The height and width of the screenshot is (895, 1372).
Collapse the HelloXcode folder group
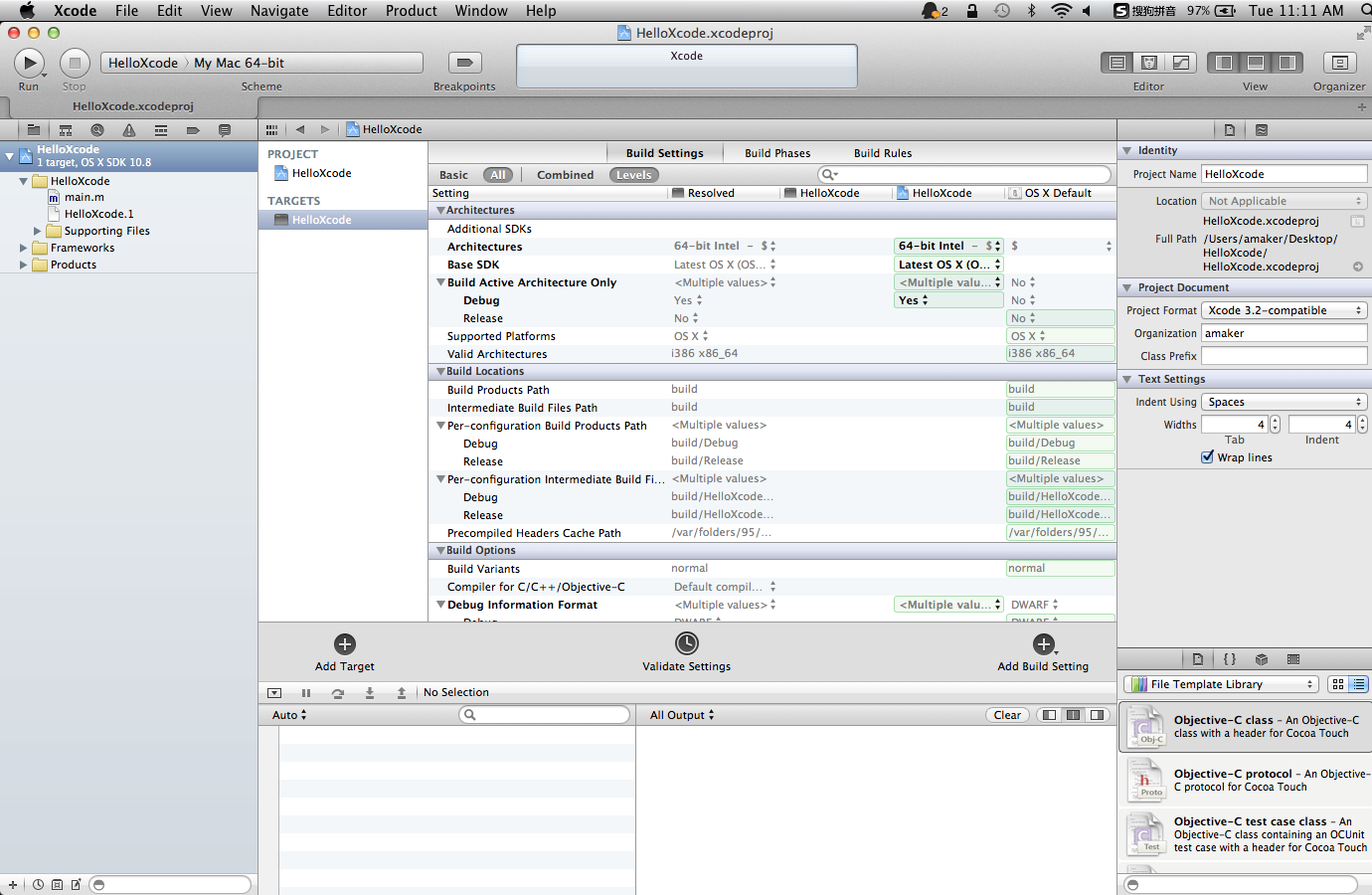click(x=24, y=181)
